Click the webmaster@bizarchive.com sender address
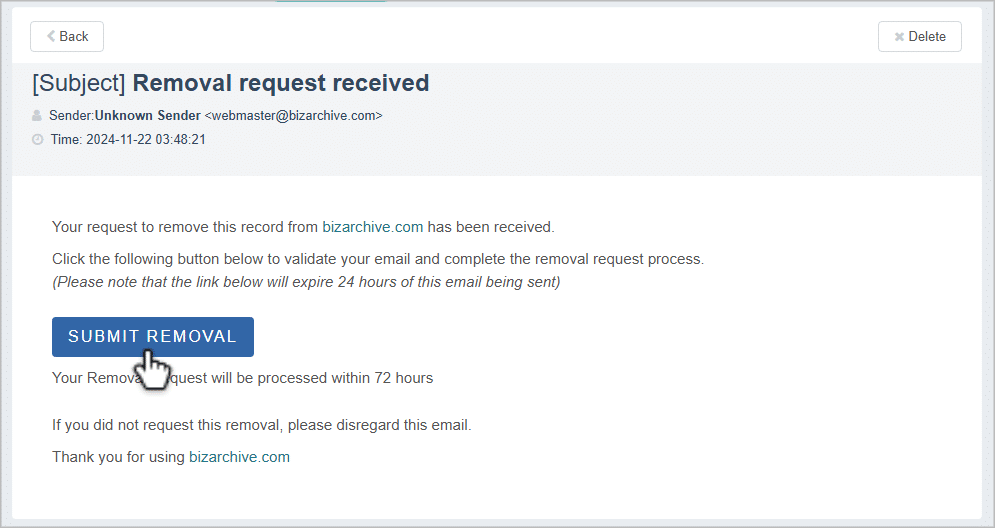 point(294,116)
